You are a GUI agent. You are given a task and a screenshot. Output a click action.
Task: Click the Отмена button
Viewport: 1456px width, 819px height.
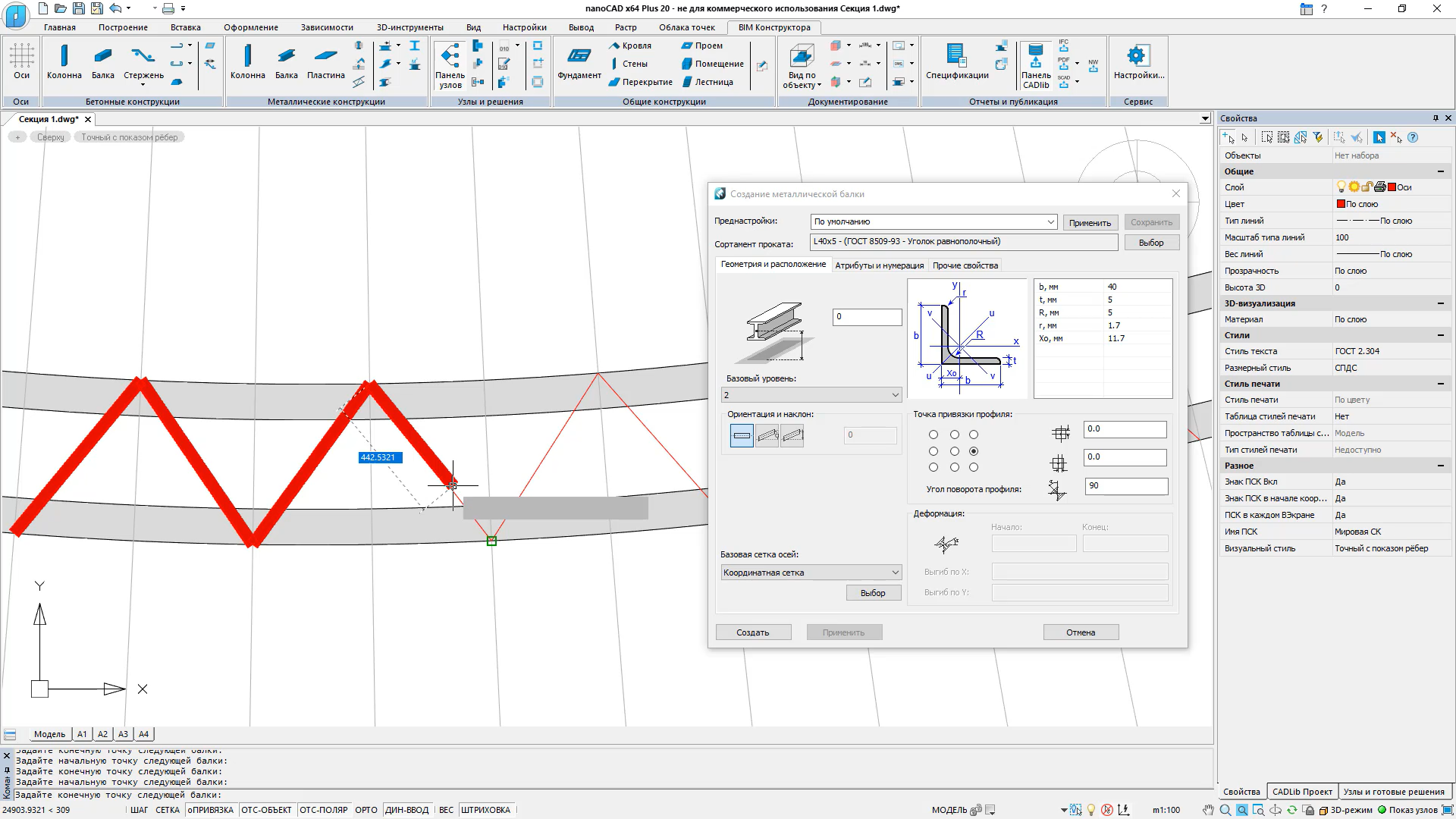point(1080,632)
